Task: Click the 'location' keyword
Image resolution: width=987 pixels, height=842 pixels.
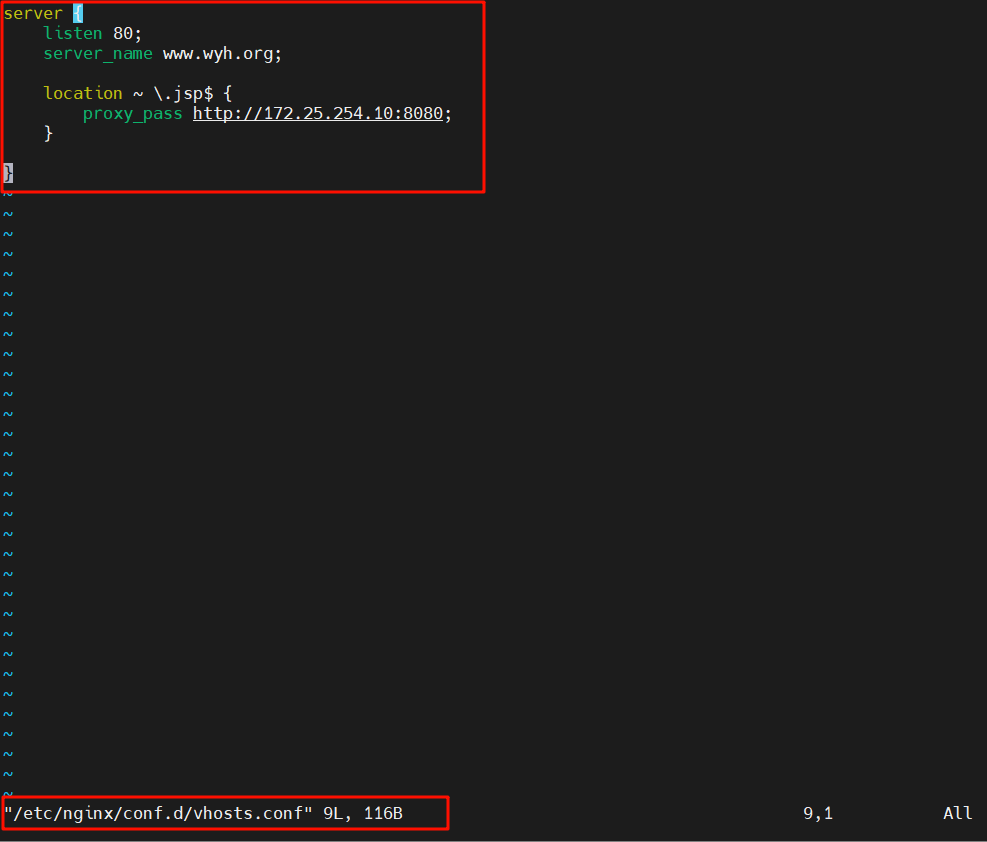Action: pyautogui.click(x=82, y=93)
